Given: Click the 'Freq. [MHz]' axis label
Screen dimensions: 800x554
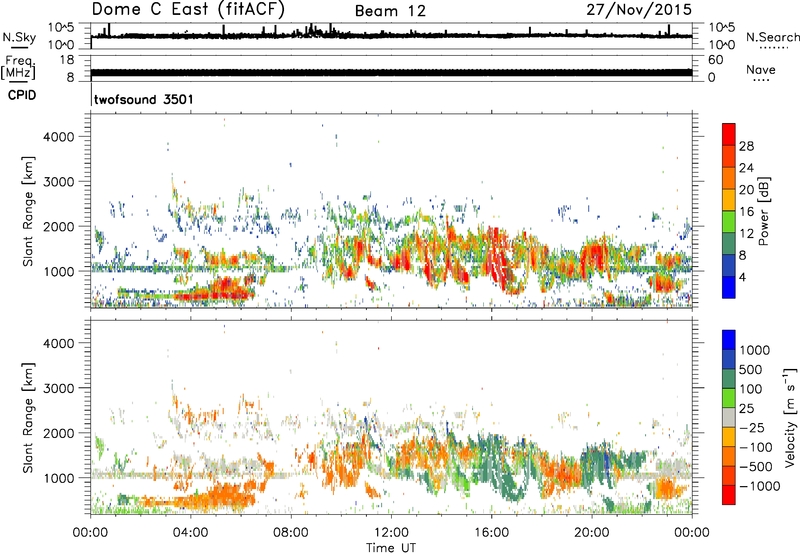Looking at the screenshot, I should click(x=18, y=68).
